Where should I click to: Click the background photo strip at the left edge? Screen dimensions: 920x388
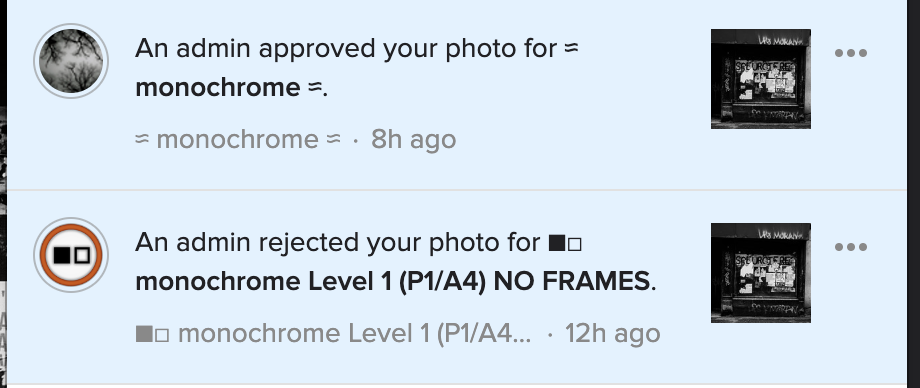point(3,194)
